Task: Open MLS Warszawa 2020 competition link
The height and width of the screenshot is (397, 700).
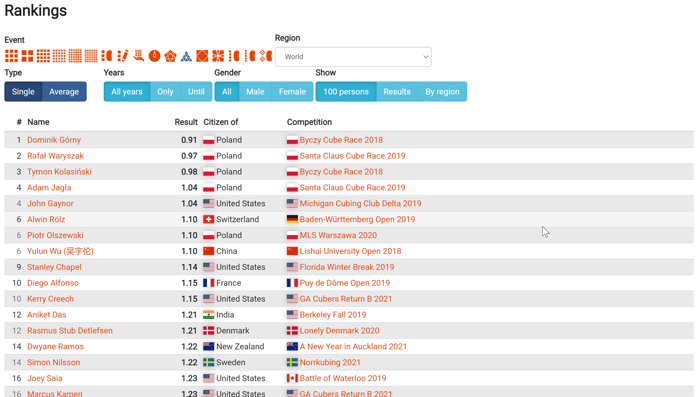Action: [338, 235]
